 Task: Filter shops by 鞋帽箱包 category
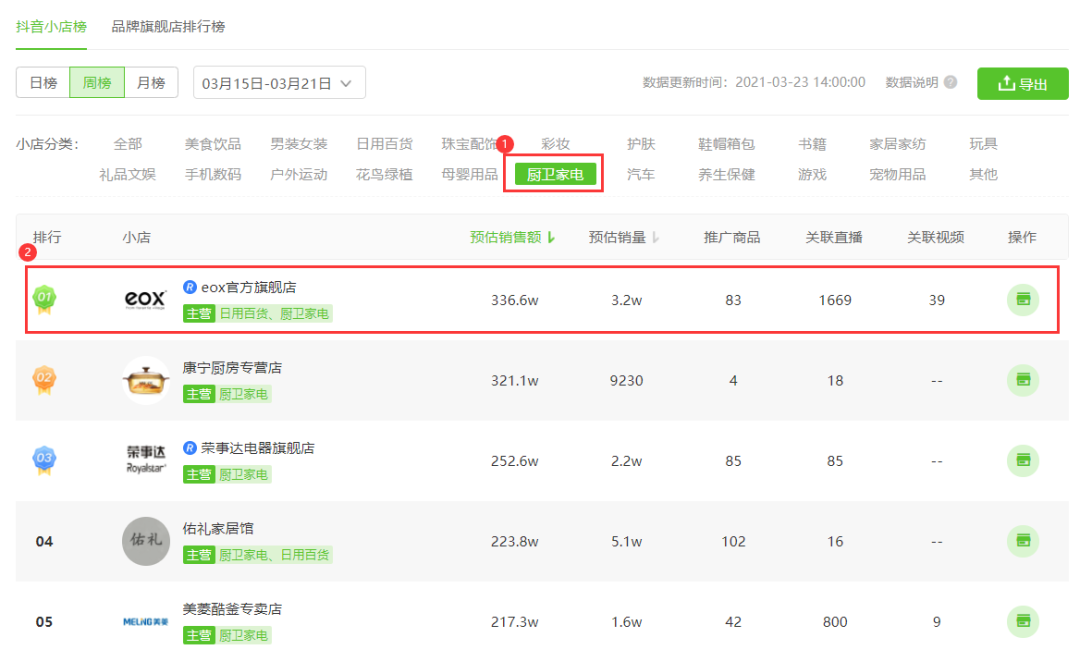pyautogui.click(x=727, y=144)
